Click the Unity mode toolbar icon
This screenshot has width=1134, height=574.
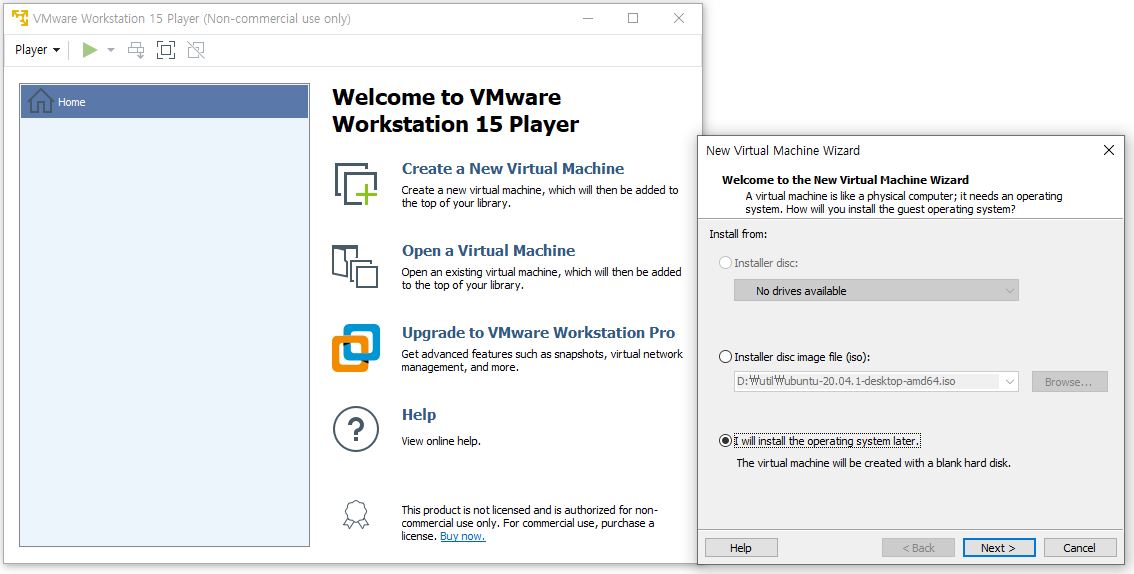195,50
